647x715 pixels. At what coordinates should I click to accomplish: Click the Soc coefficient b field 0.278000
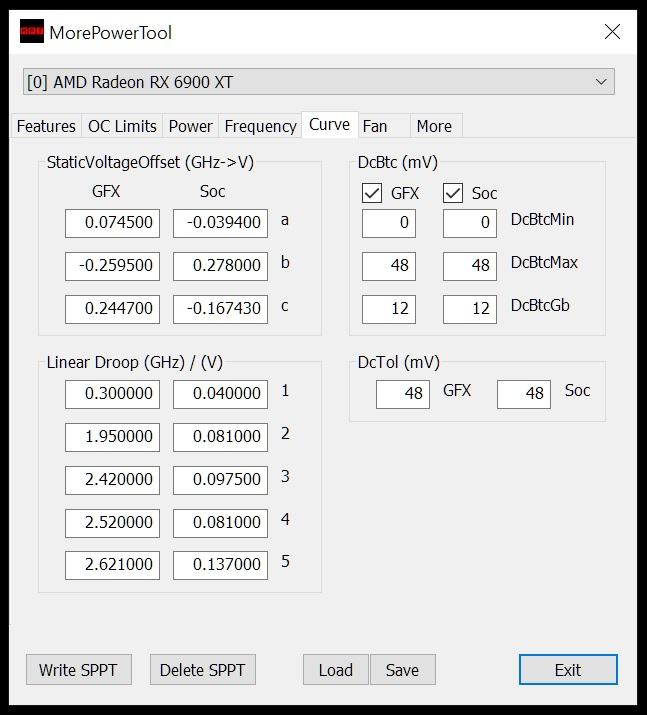[x=220, y=266]
